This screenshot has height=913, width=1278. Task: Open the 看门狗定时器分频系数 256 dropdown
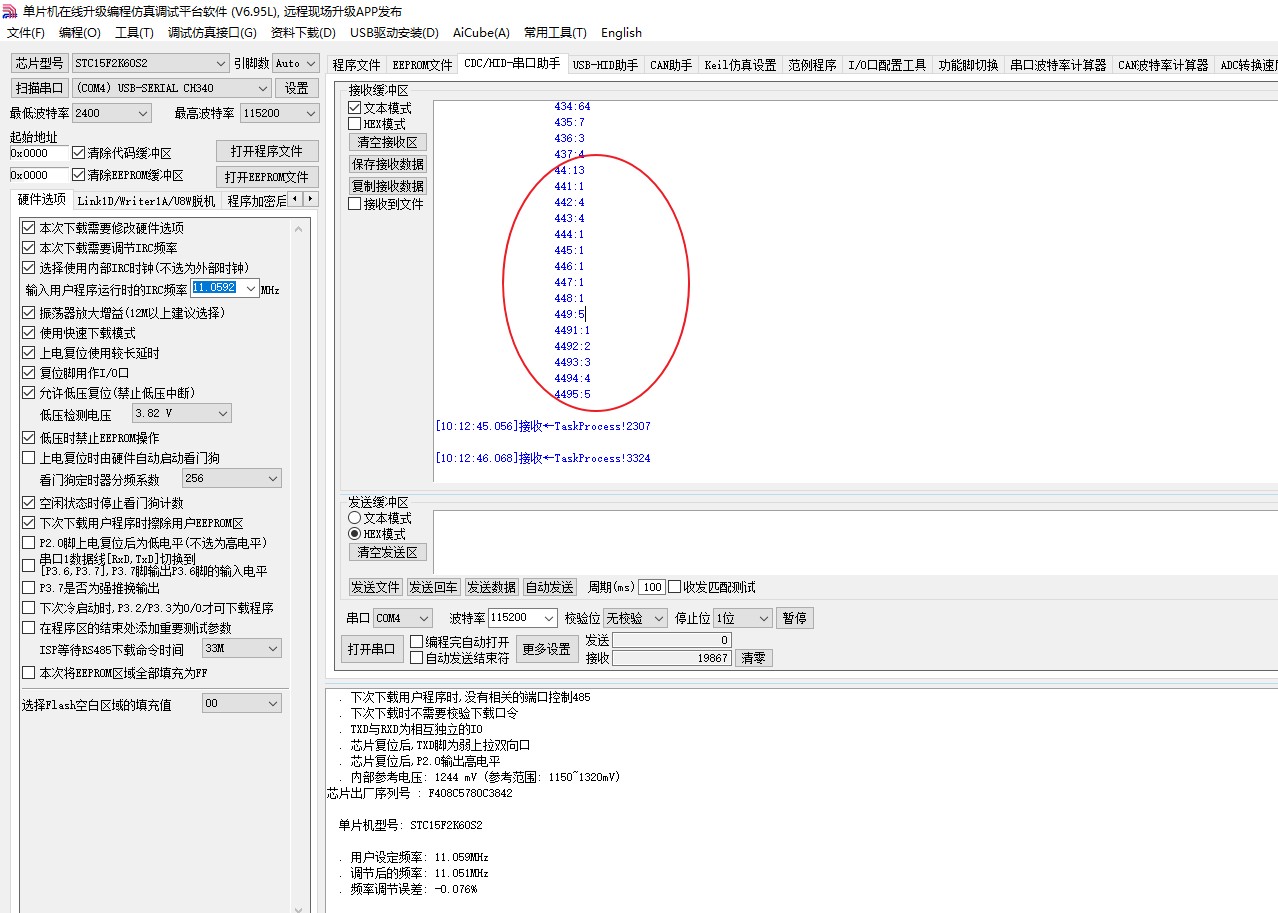pyautogui.click(x=272, y=479)
